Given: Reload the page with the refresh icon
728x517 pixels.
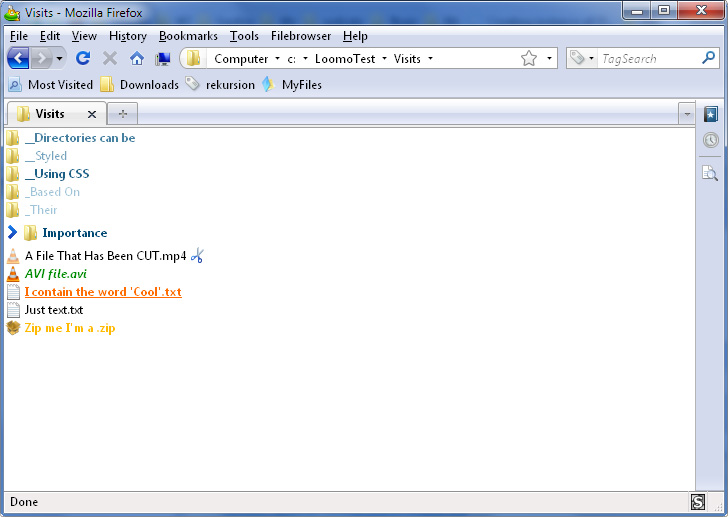Looking at the screenshot, I should point(83,58).
